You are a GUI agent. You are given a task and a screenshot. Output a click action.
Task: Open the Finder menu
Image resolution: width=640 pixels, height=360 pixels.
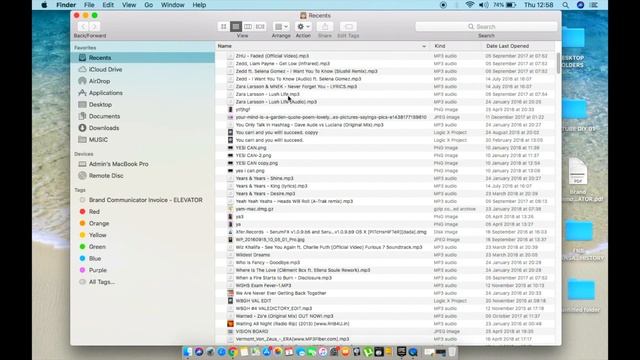[x=66, y=5]
